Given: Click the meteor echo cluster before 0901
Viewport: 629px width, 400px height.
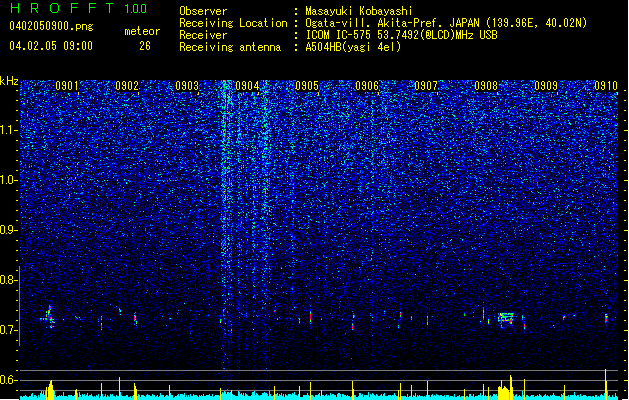Looking at the screenshot, I should (x=48, y=317).
